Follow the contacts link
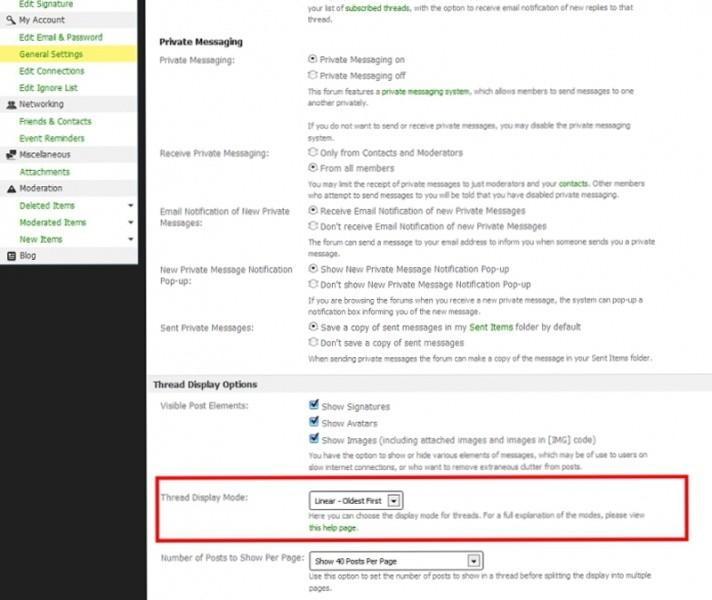This screenshot has height=600, width=712. (x=573, y=183)
